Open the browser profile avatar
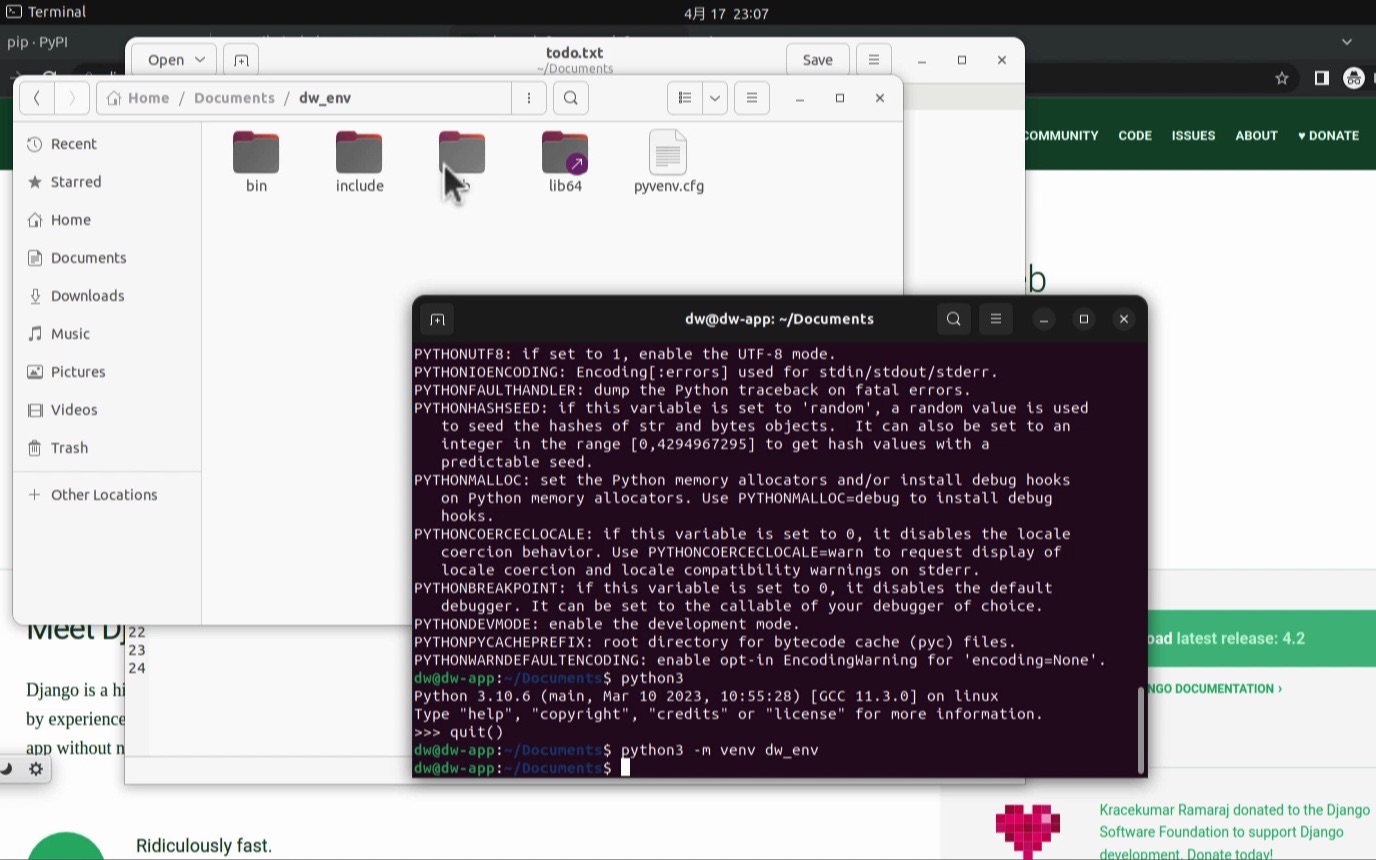1376x860 pixels. 1354,78
